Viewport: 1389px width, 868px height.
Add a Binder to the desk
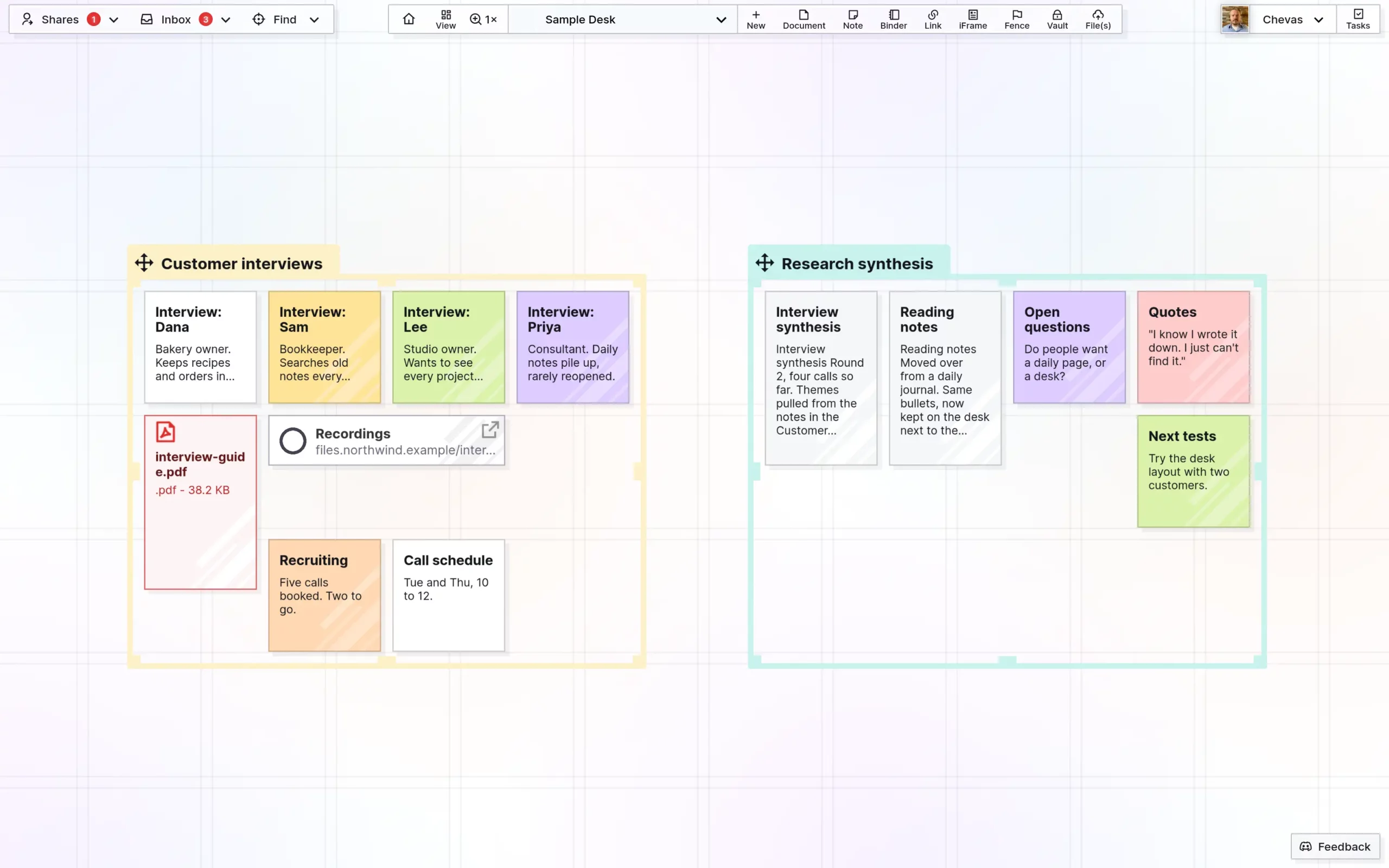pyautogui.click(x=893, y=19)
